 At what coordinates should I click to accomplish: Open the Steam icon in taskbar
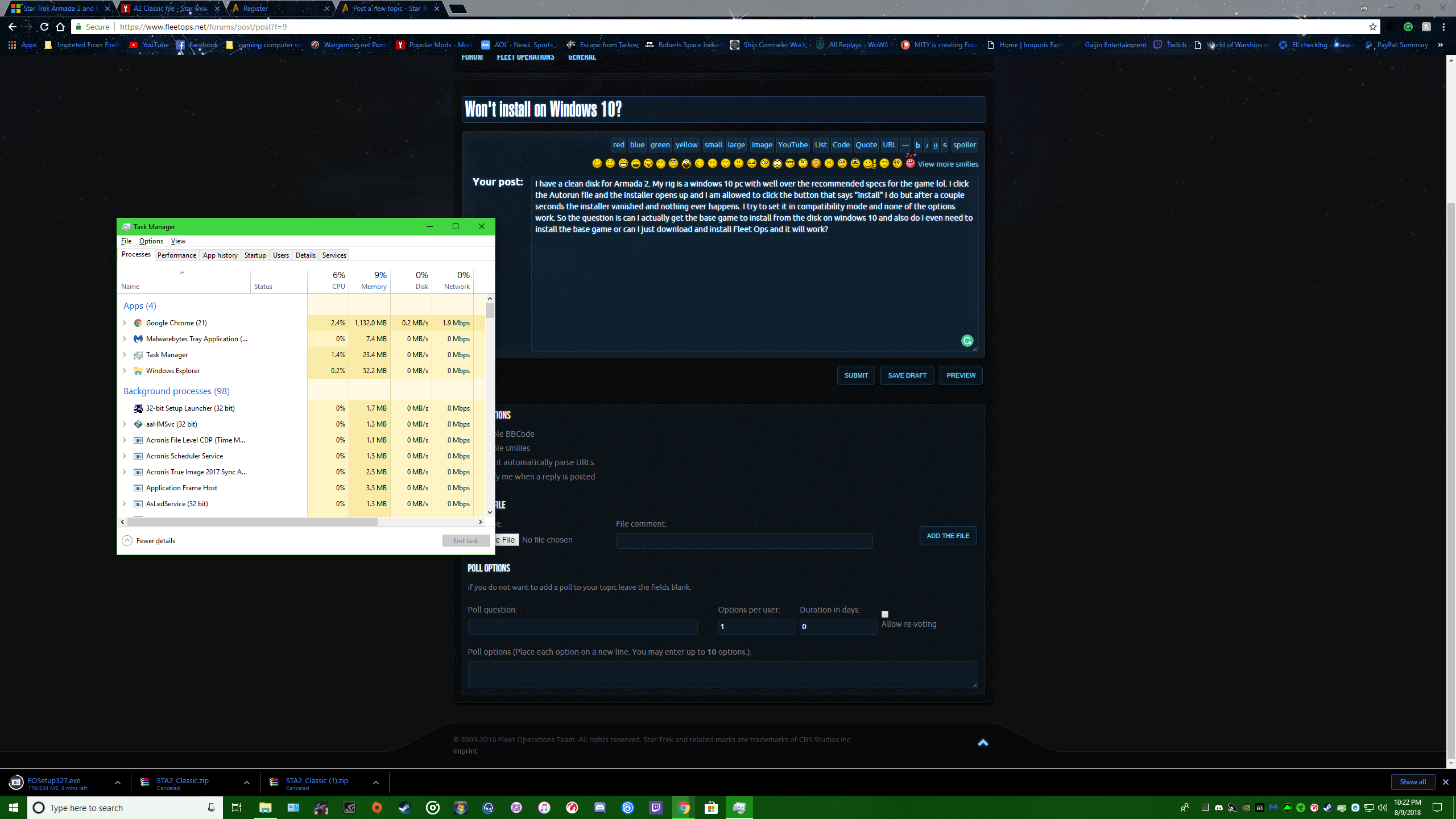coord(404,808)
